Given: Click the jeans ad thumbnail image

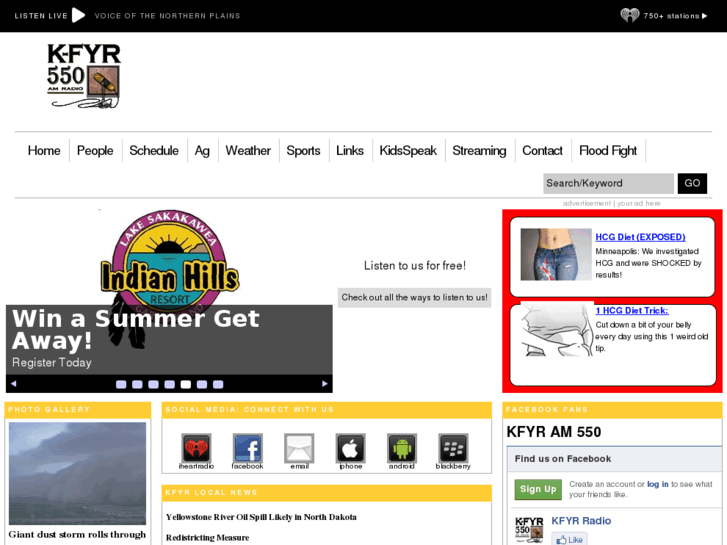Looking at the screenshot, I should tap(556, 254).
